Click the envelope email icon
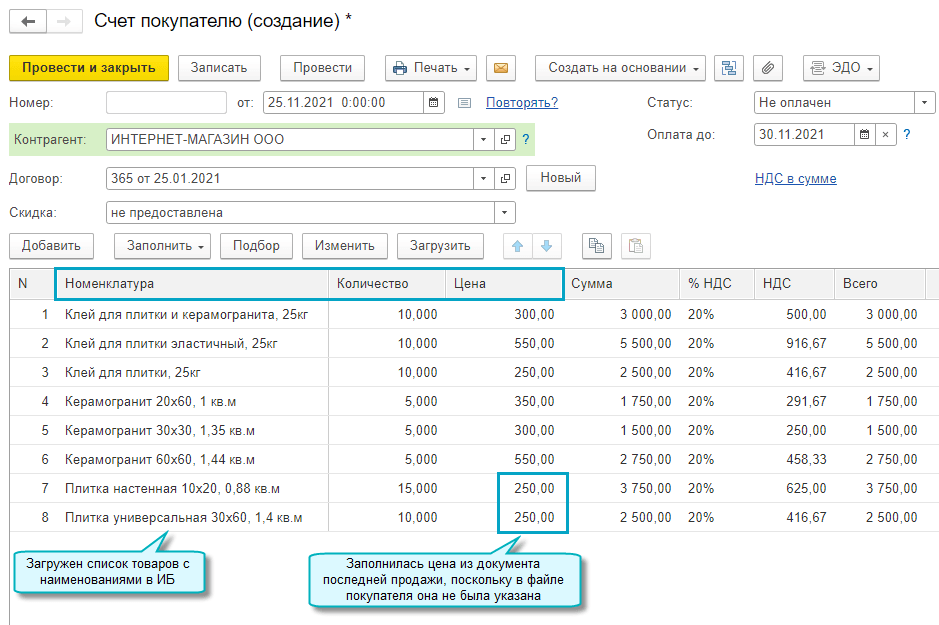Screen dimensions: 939x625 tap(501, 68)
